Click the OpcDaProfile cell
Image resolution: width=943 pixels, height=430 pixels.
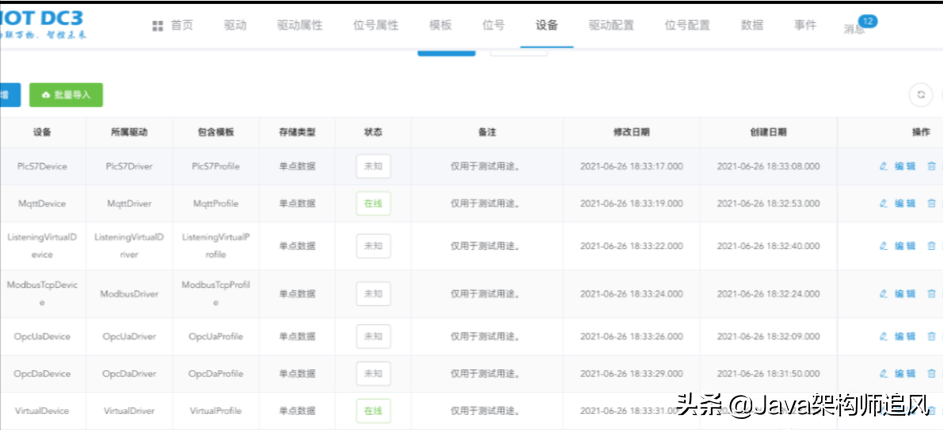(216, 373)
